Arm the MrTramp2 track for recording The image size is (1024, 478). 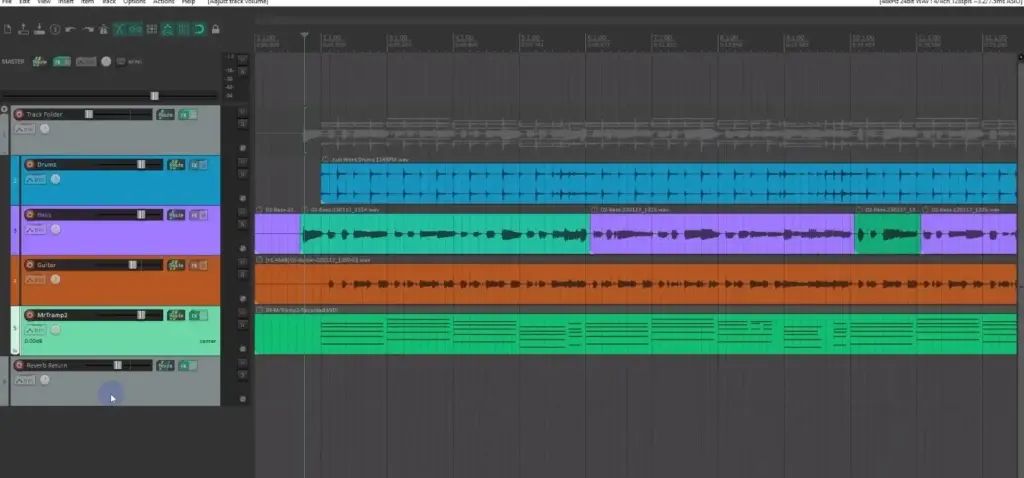(29, 315)
